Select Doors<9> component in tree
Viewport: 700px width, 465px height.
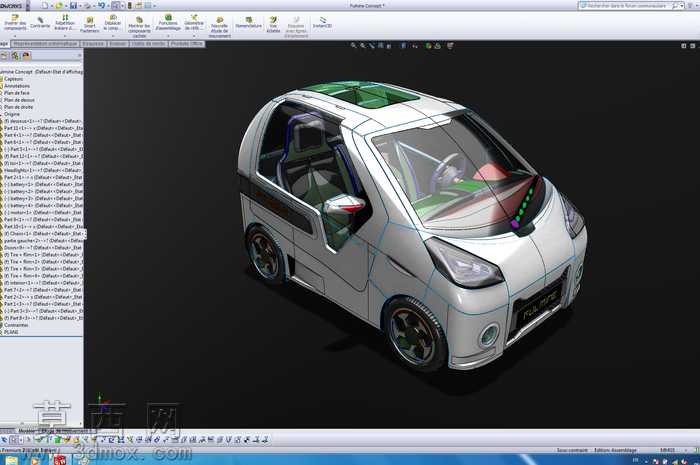[x=42, y=248]
